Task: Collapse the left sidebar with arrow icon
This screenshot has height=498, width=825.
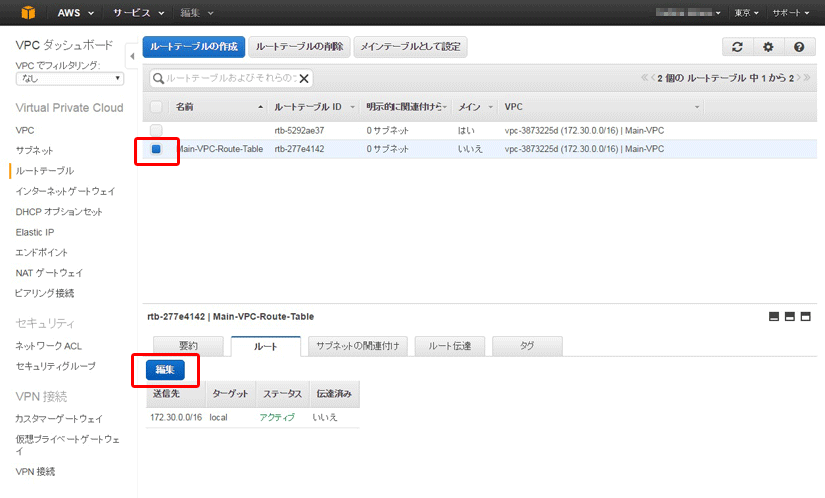Action: [133, 56]
